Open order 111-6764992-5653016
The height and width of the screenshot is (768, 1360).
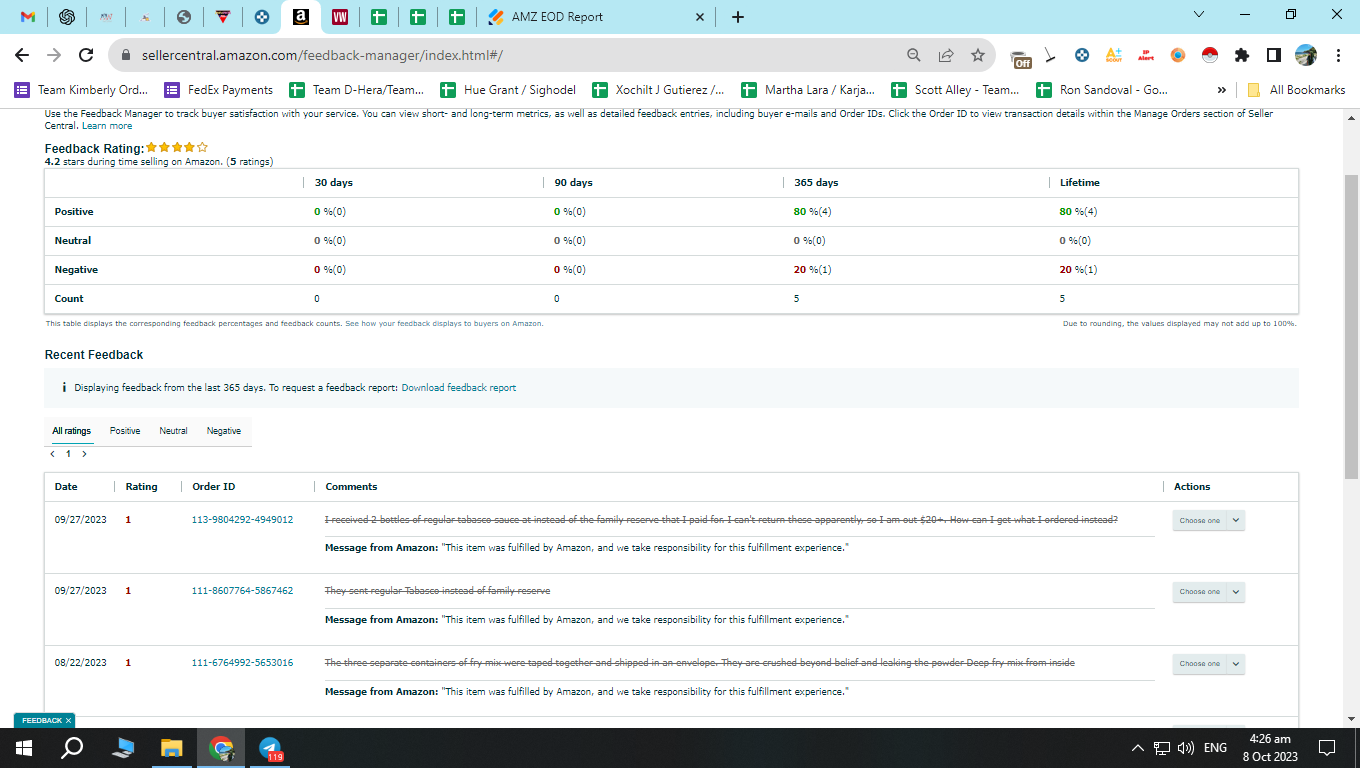[243, 663]
